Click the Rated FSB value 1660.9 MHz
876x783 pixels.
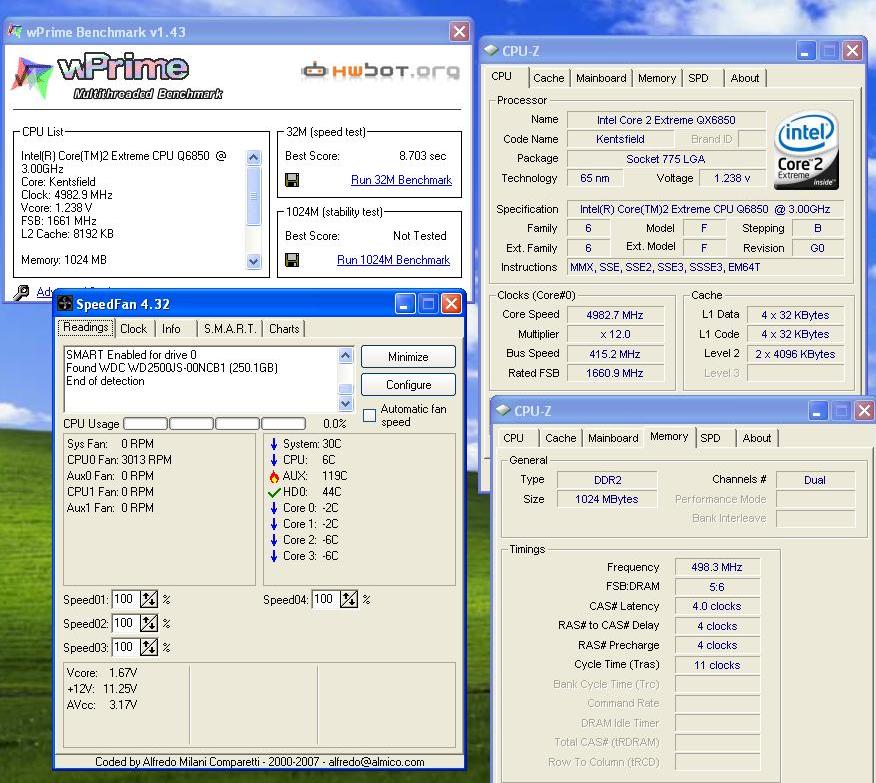[615, 373]
